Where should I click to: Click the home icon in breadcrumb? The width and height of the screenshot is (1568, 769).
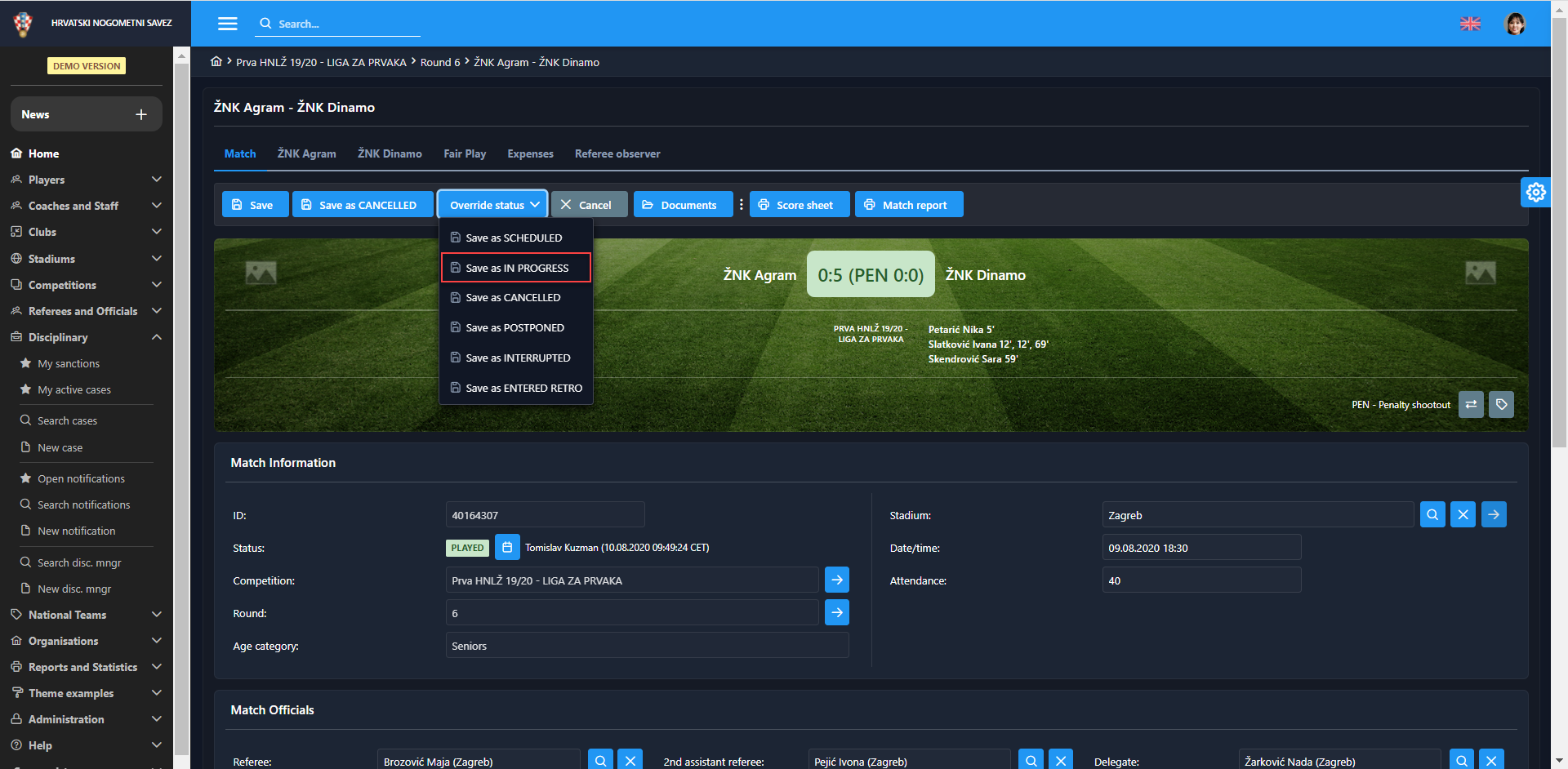coord(216,62)
